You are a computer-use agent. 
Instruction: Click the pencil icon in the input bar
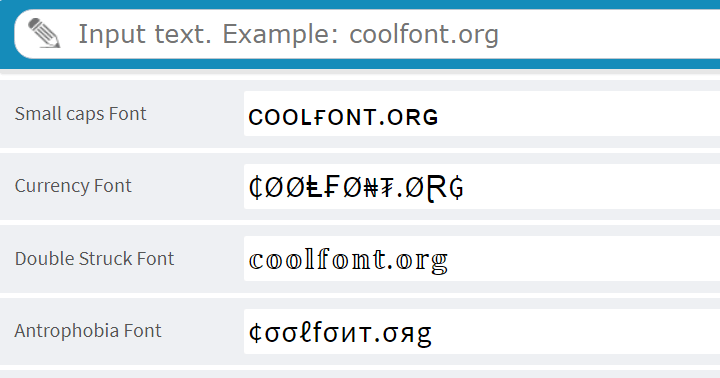(44, 33)
